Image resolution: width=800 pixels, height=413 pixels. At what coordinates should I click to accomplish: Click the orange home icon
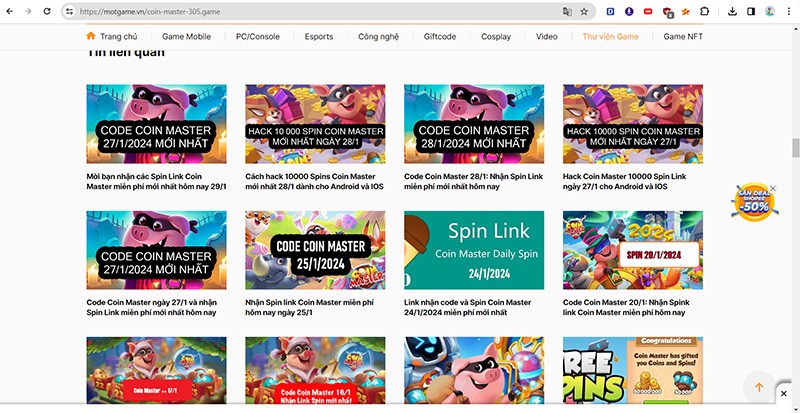(91, 36)
